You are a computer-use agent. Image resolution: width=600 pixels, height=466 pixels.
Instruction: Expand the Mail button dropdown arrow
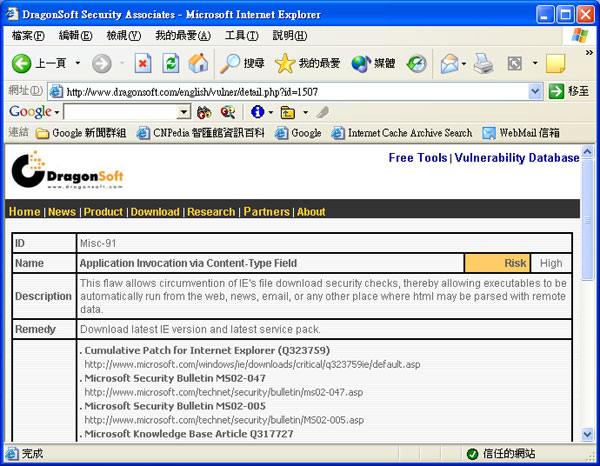coord(465,63)
